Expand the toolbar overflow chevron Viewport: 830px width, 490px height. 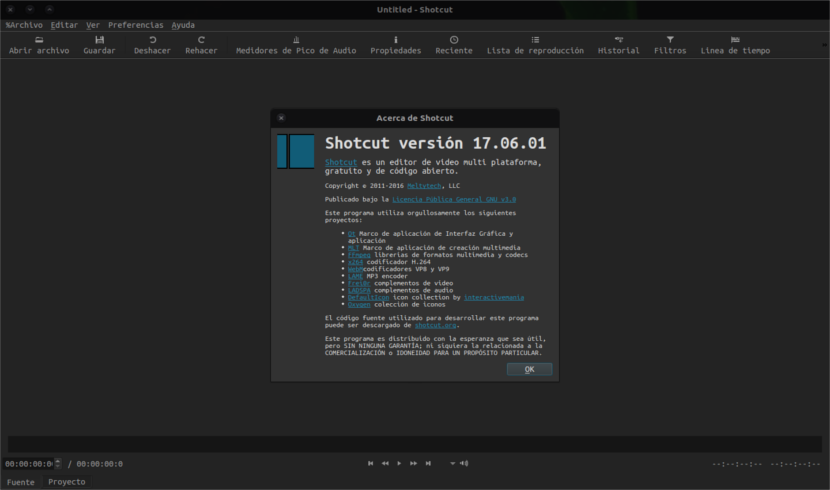[x=824, y=46]
